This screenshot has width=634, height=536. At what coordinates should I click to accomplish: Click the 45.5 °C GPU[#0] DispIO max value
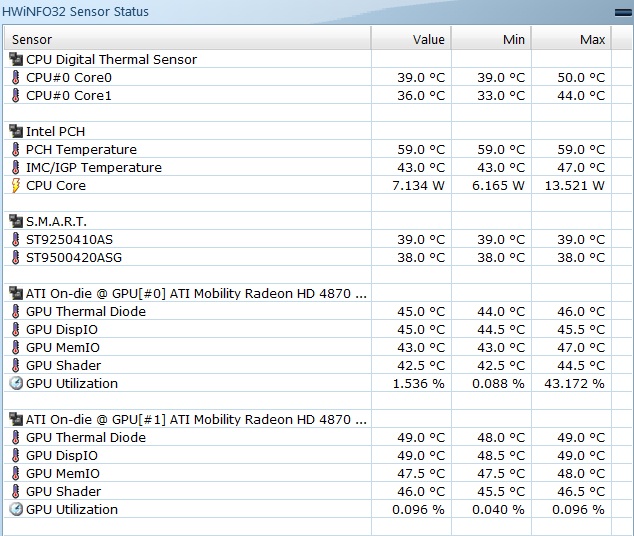pyautogui.click(x=581, y=329)
